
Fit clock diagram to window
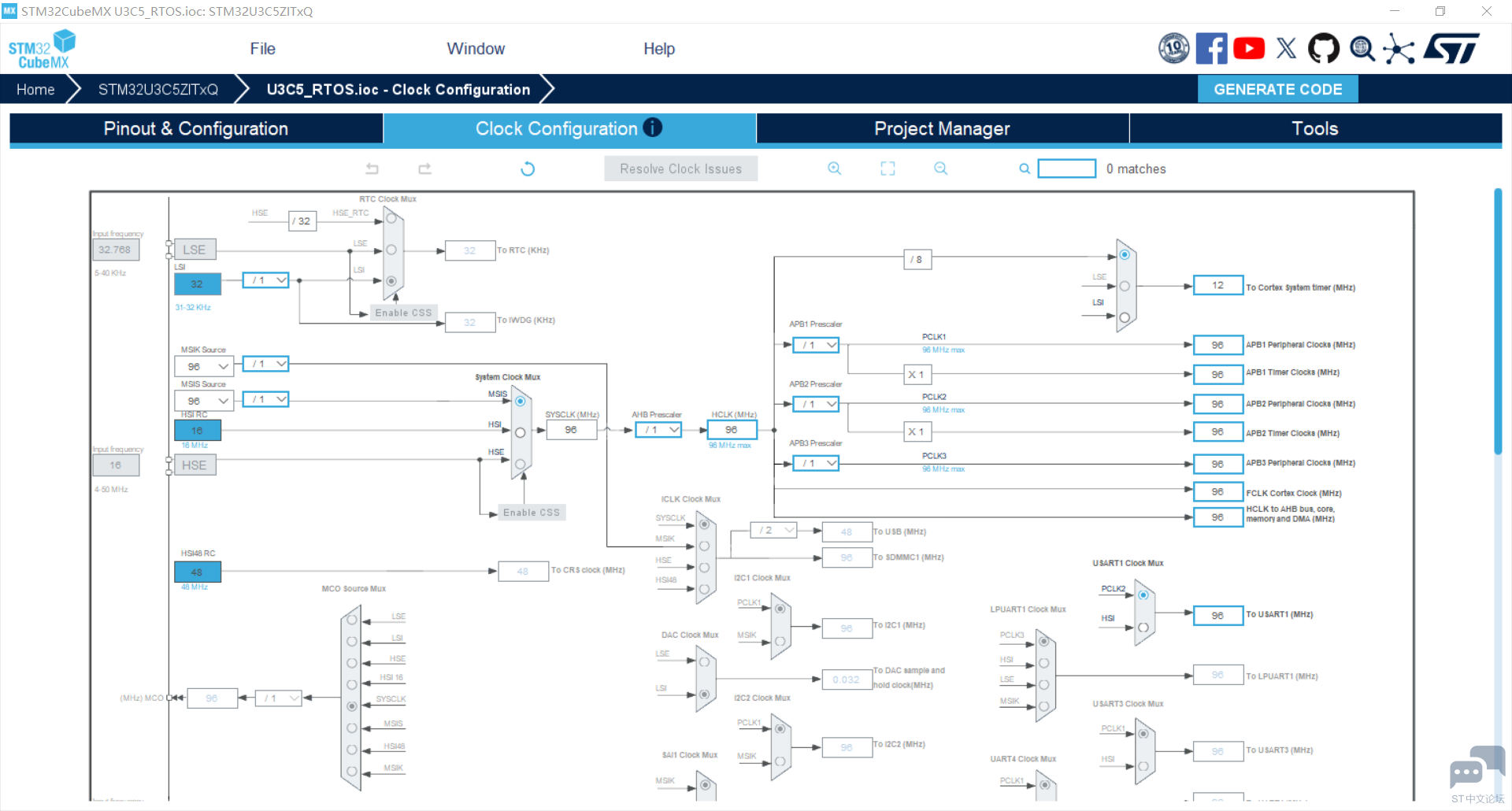pos(888,168)
